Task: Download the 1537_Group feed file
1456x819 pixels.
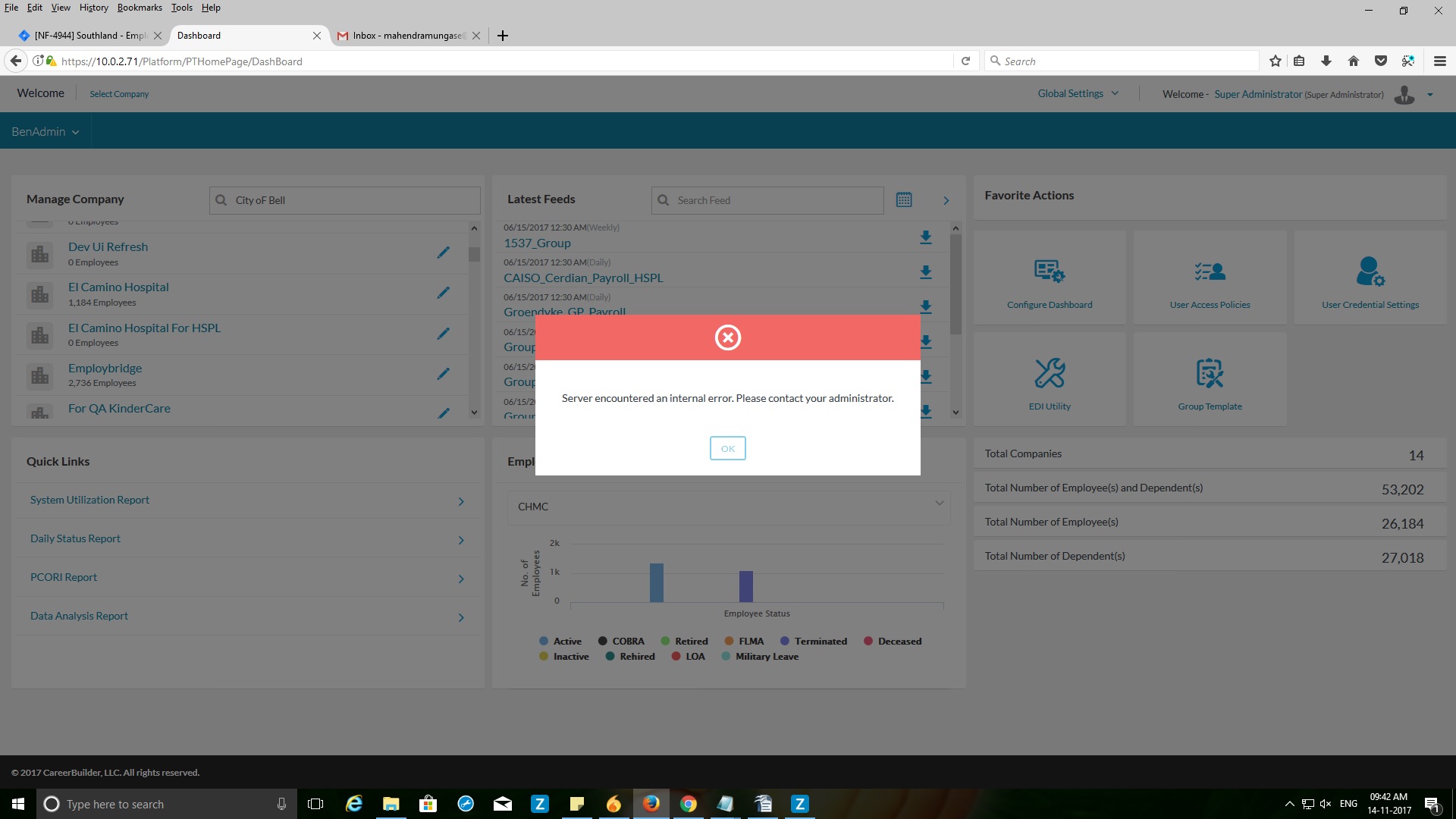Action: point(925,237)
